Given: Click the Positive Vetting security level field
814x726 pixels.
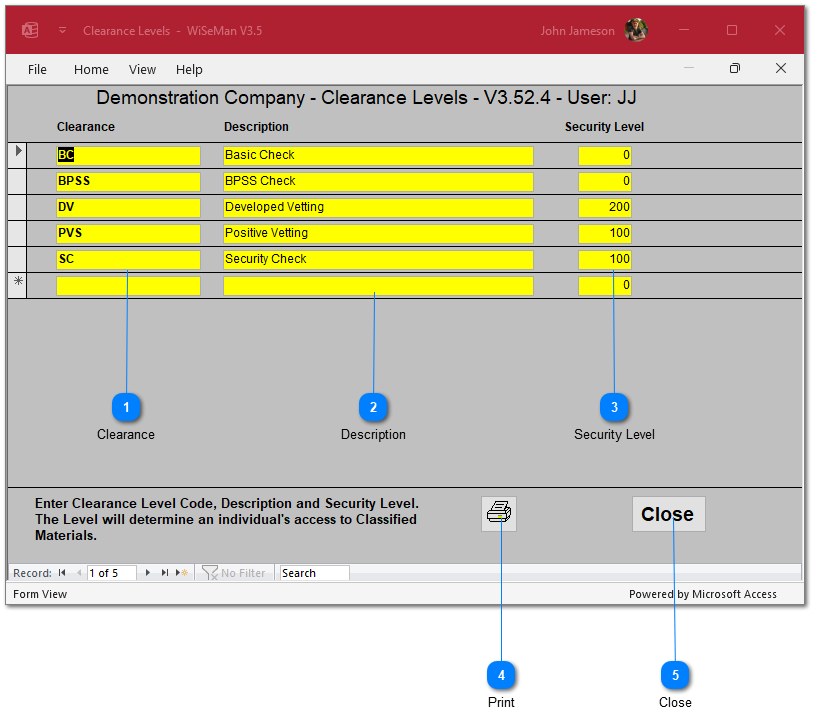Looking at the screenshot, I should coord(604,233).
